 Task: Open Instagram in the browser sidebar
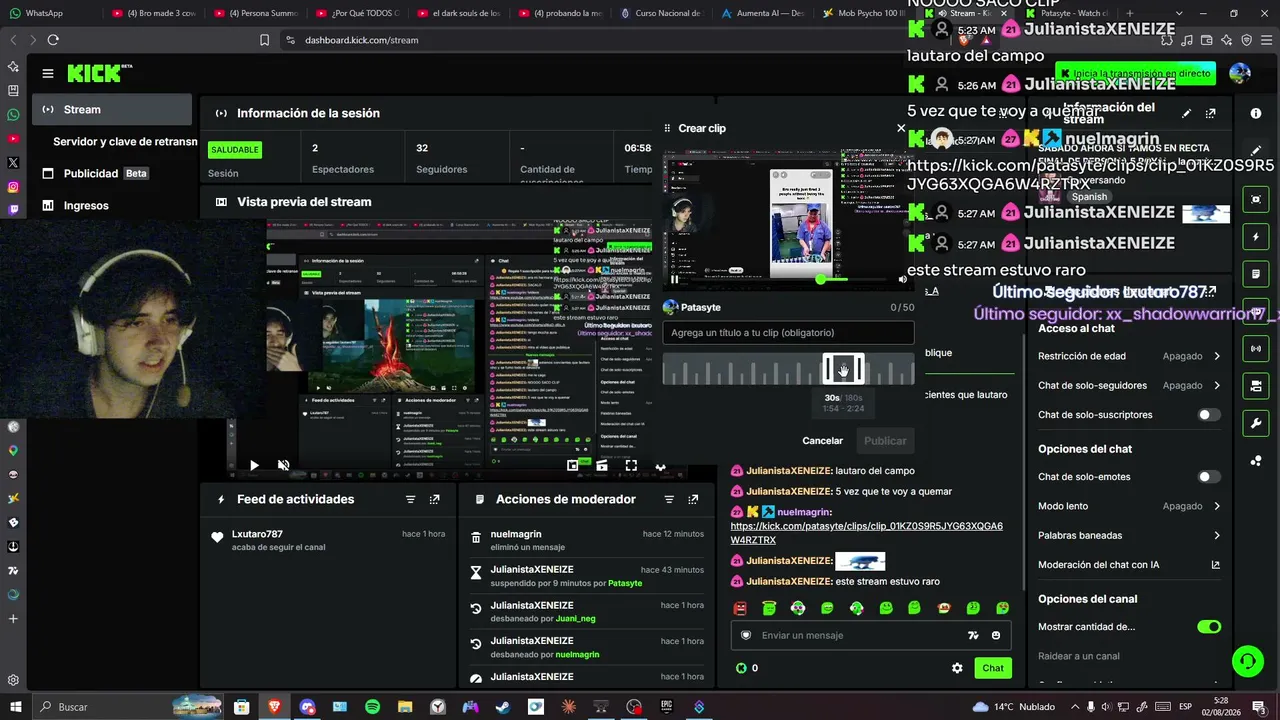click(13, 187)
